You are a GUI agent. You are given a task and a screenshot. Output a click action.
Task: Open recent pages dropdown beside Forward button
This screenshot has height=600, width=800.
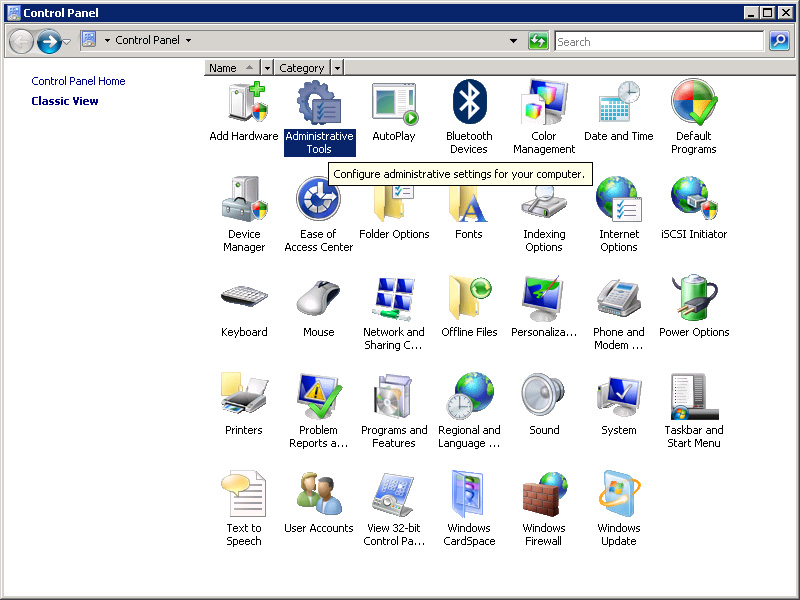66,42
